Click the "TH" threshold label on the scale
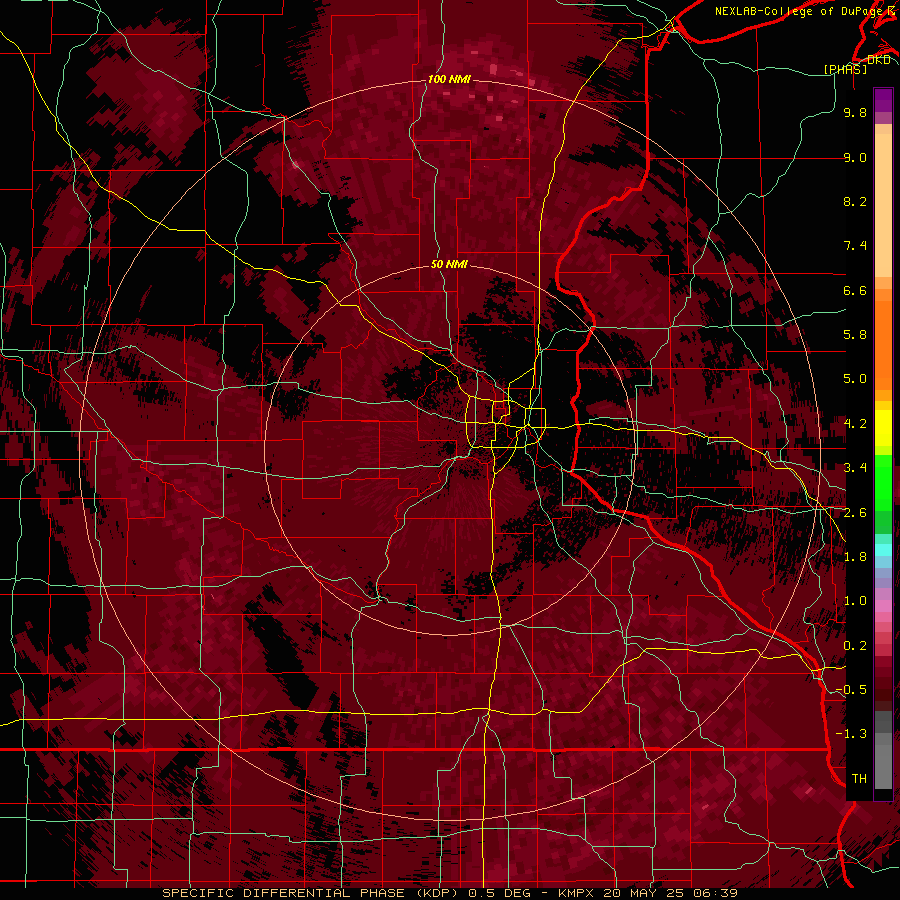Screen dimensions: 900x900 click(x=859, y=779)
